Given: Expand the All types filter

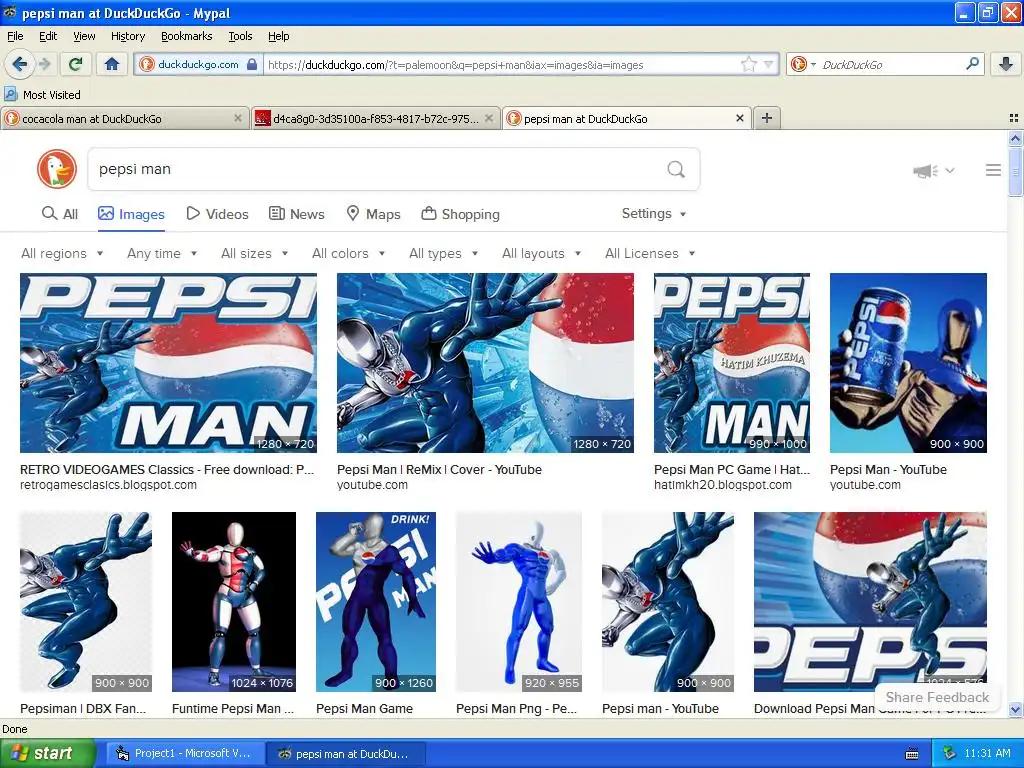Looking at the screenshot, I should (x=443, y=253).
